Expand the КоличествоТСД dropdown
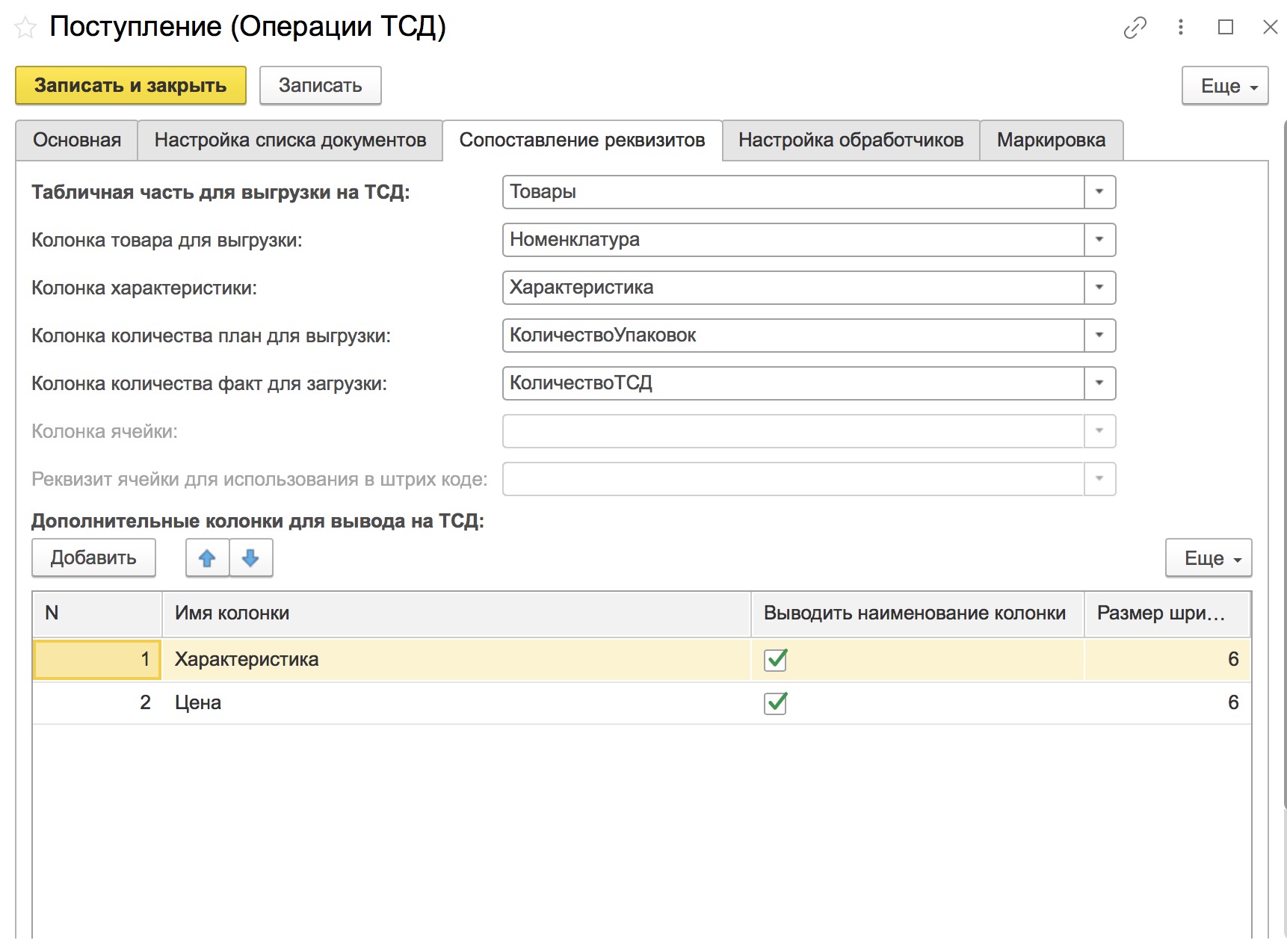 coord(1099,383)
